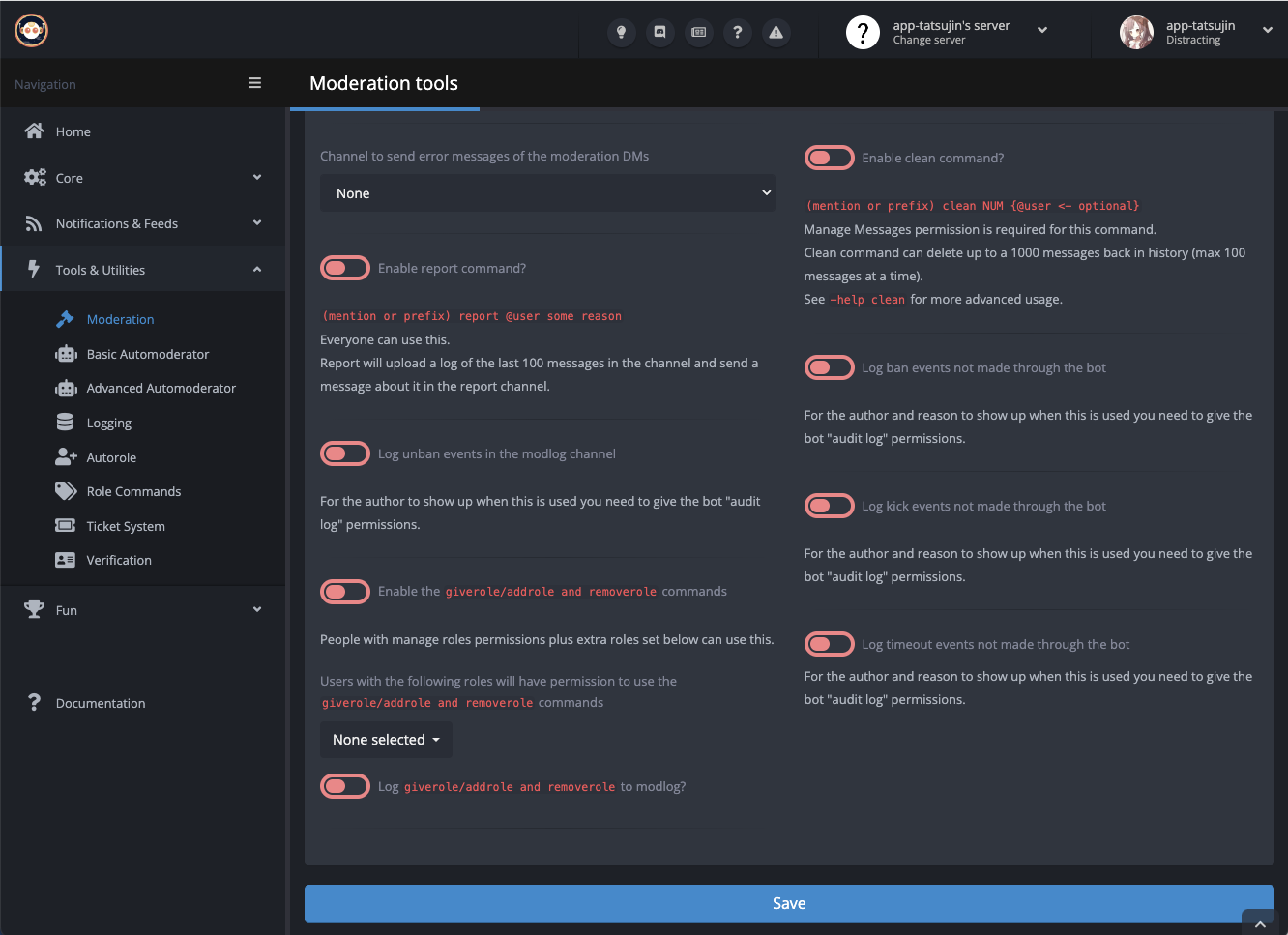This screenshot has height=935, width=1288.
Task: Click the Save button
Action: [788, 903]
